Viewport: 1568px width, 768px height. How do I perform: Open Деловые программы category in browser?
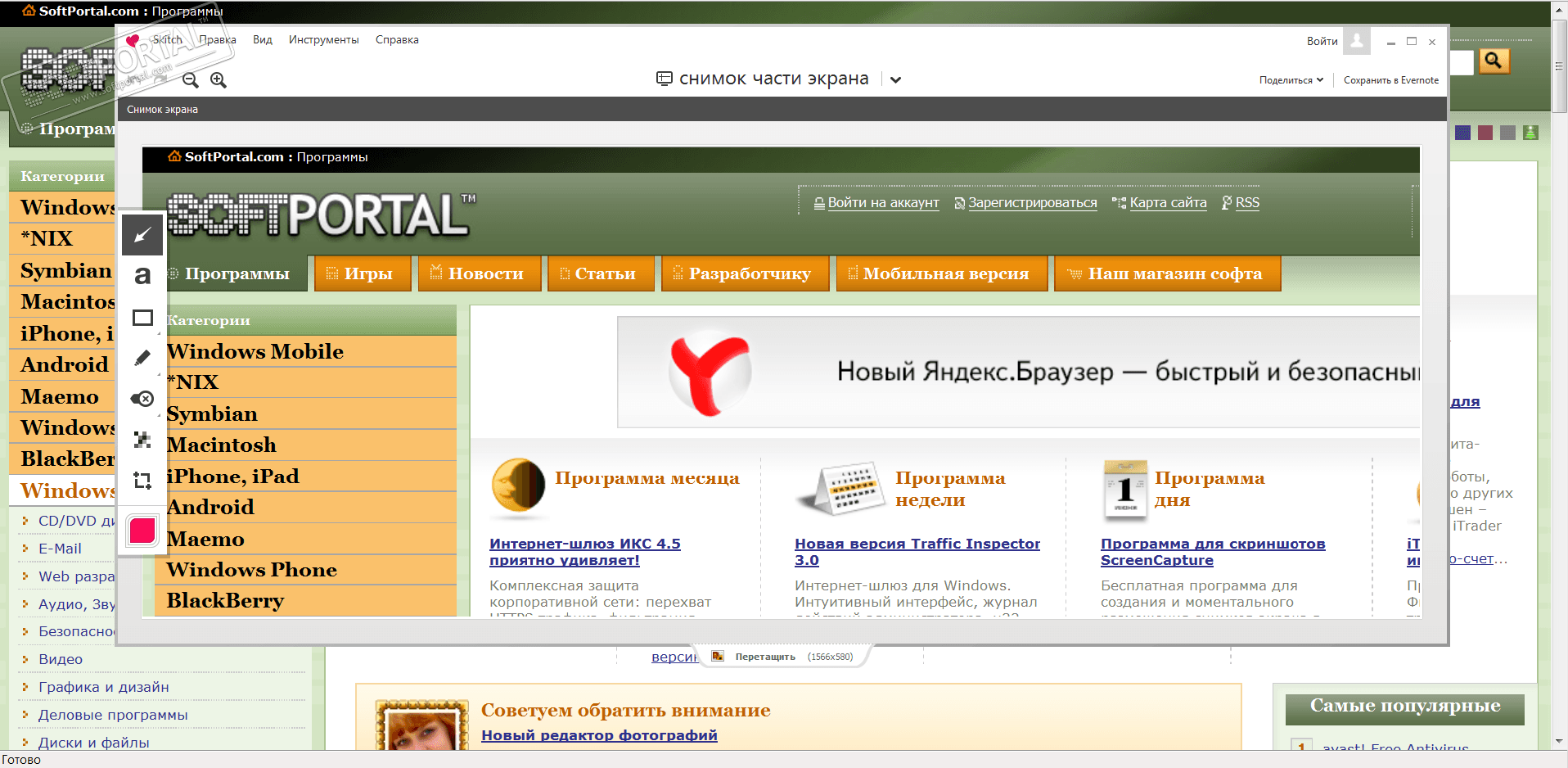pyautogui.click(x=113, y=715)
